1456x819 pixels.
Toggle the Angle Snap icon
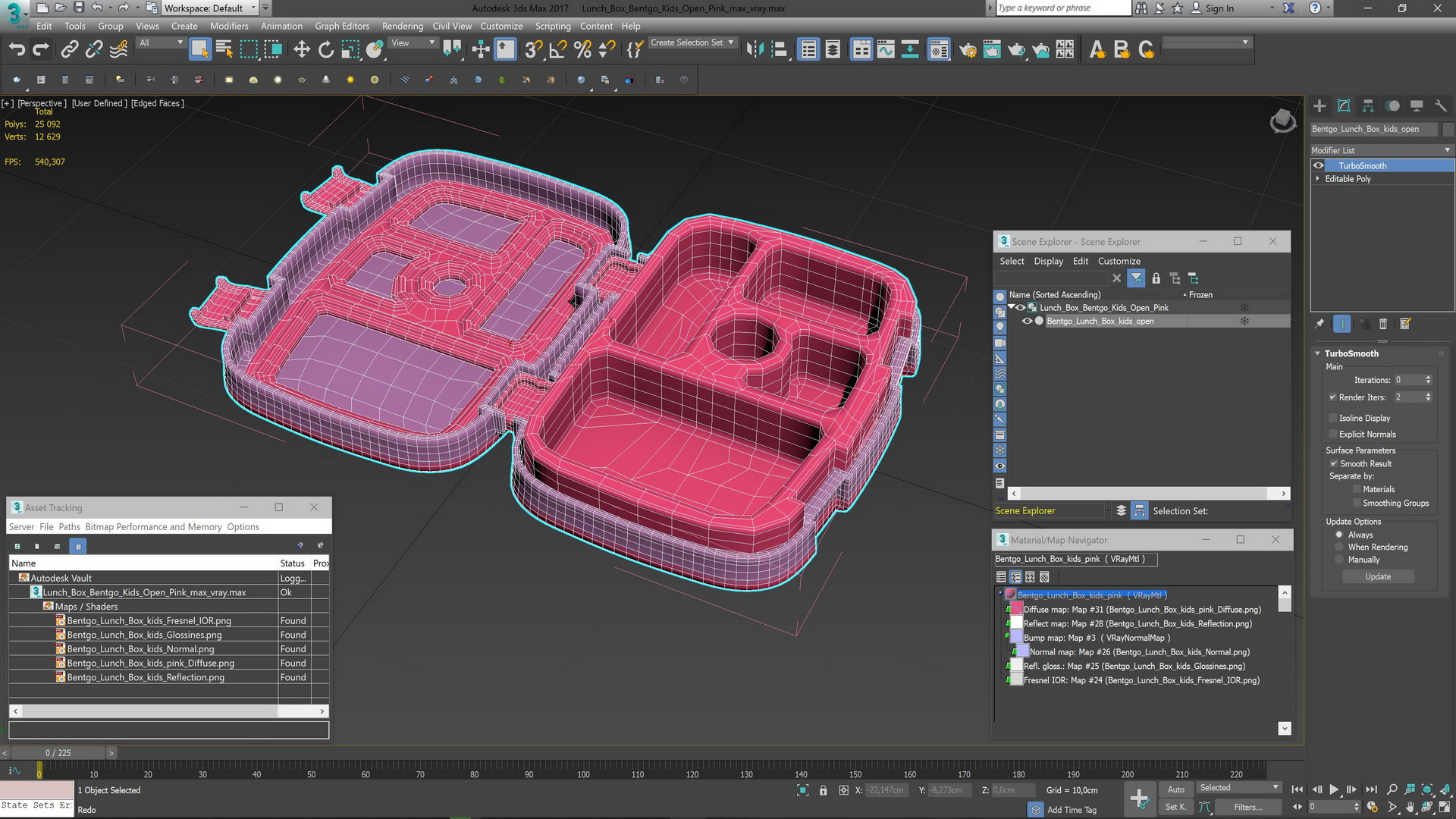[x=557, y=50]
